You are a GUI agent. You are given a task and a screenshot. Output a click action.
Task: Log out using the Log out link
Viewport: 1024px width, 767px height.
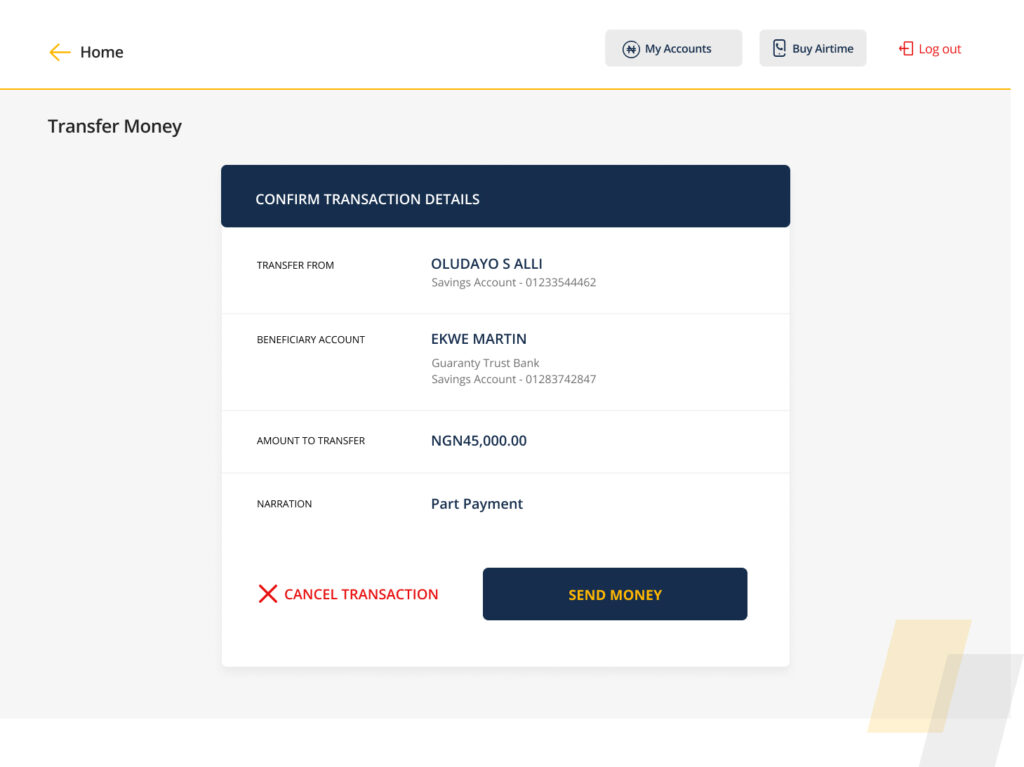tap(940, 49)
